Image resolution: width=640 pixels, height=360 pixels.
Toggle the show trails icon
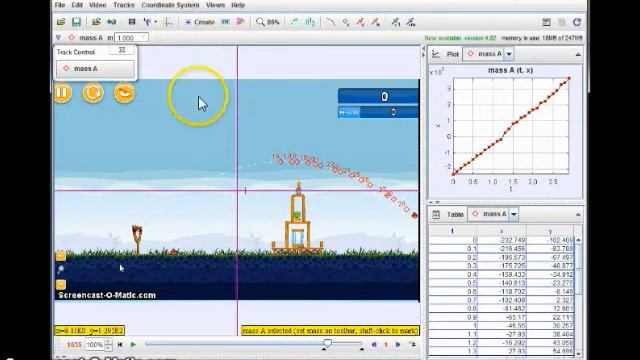coord(294,22)
